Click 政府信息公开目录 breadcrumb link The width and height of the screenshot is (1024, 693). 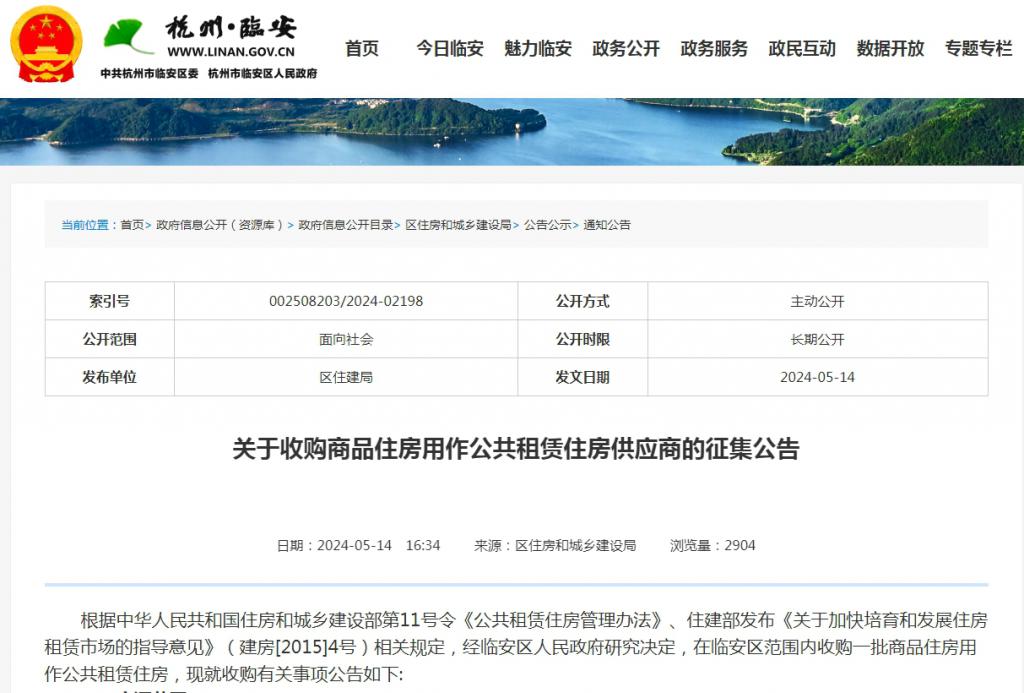346,225
